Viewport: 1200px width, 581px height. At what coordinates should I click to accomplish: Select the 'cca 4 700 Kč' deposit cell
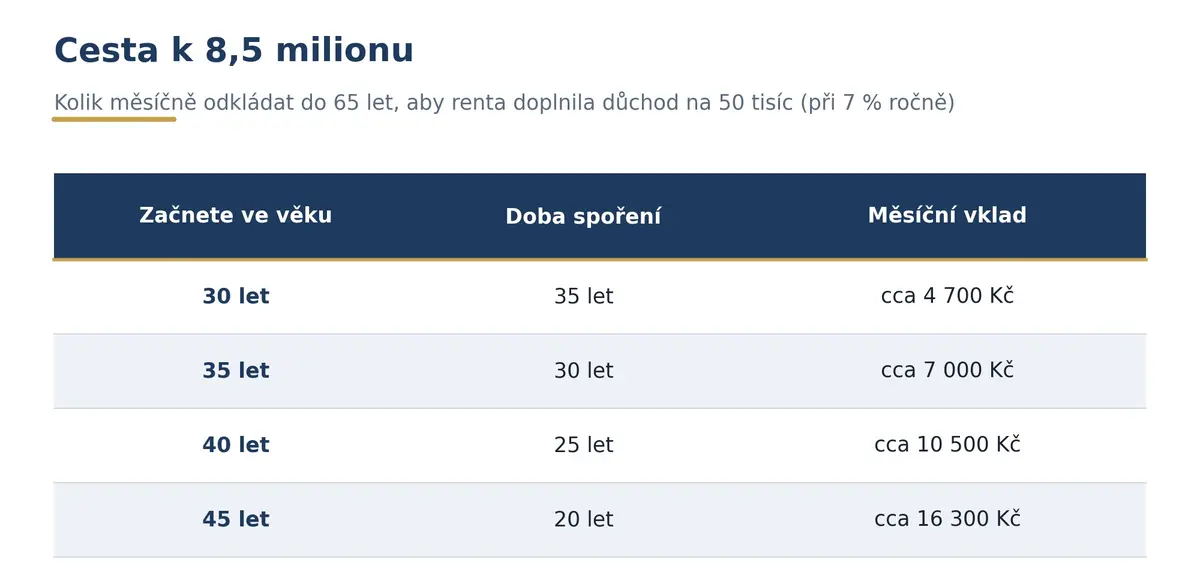coord(947,297)
